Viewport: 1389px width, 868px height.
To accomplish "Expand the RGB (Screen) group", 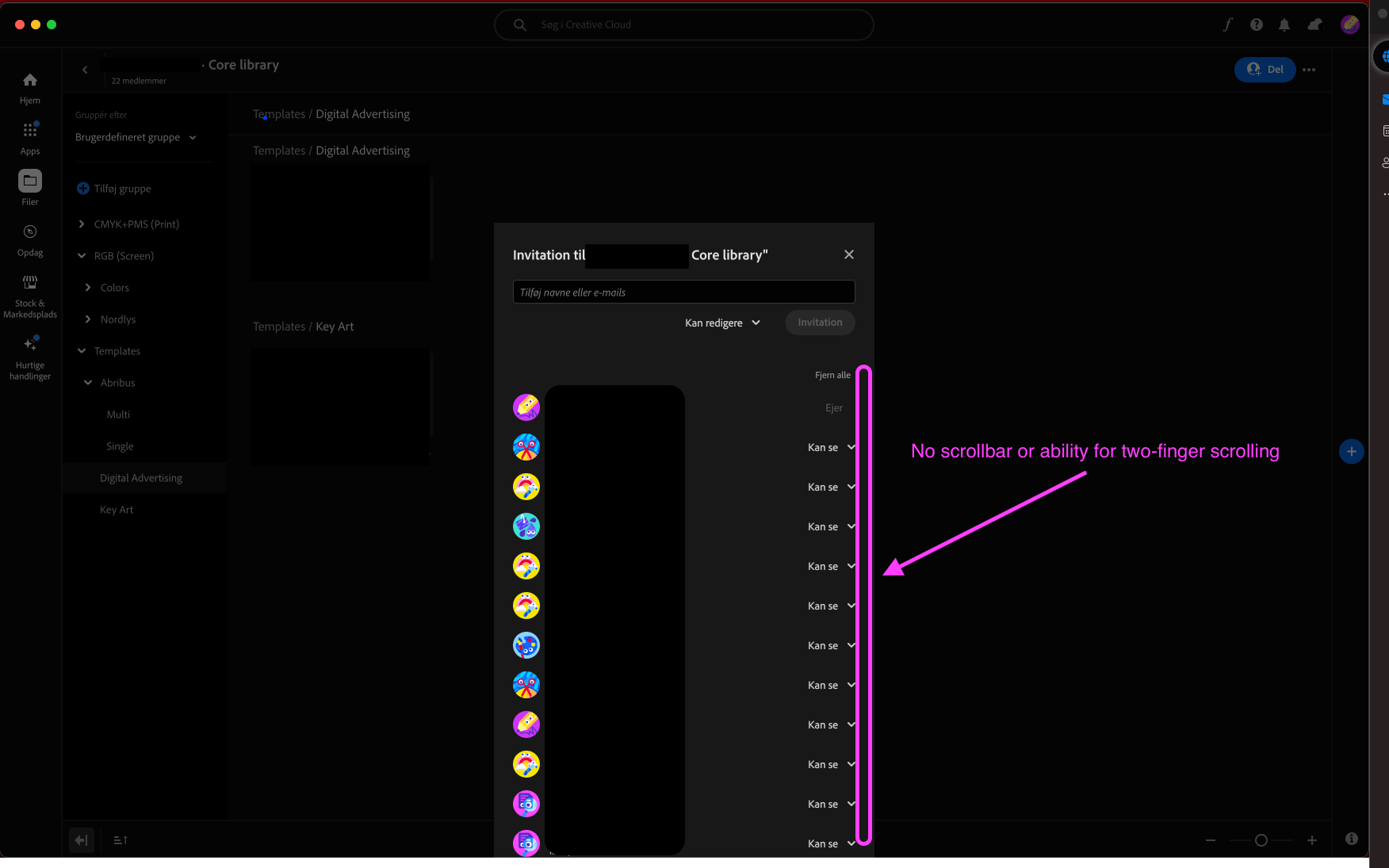I will (x=123, y=255).
